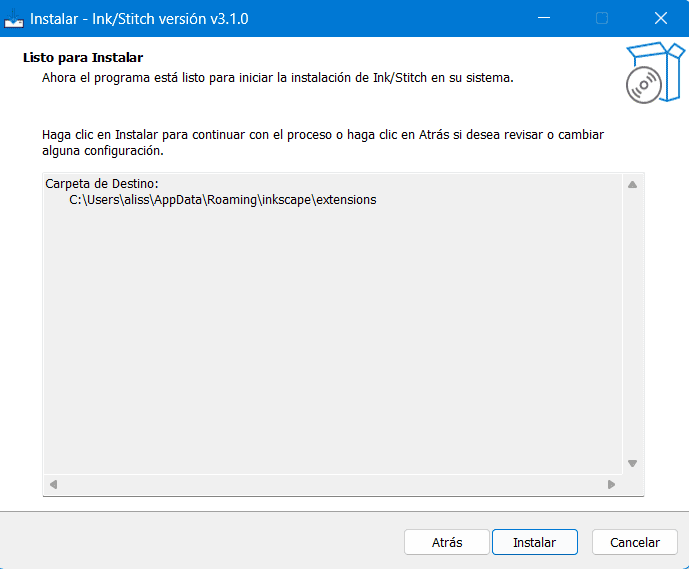The width and height of the screenshot is (689, 569).
Task: Click the destination path C:\Users\aliss\AppData\Roaming\inkscape\extensions
Action: [223, 200]
